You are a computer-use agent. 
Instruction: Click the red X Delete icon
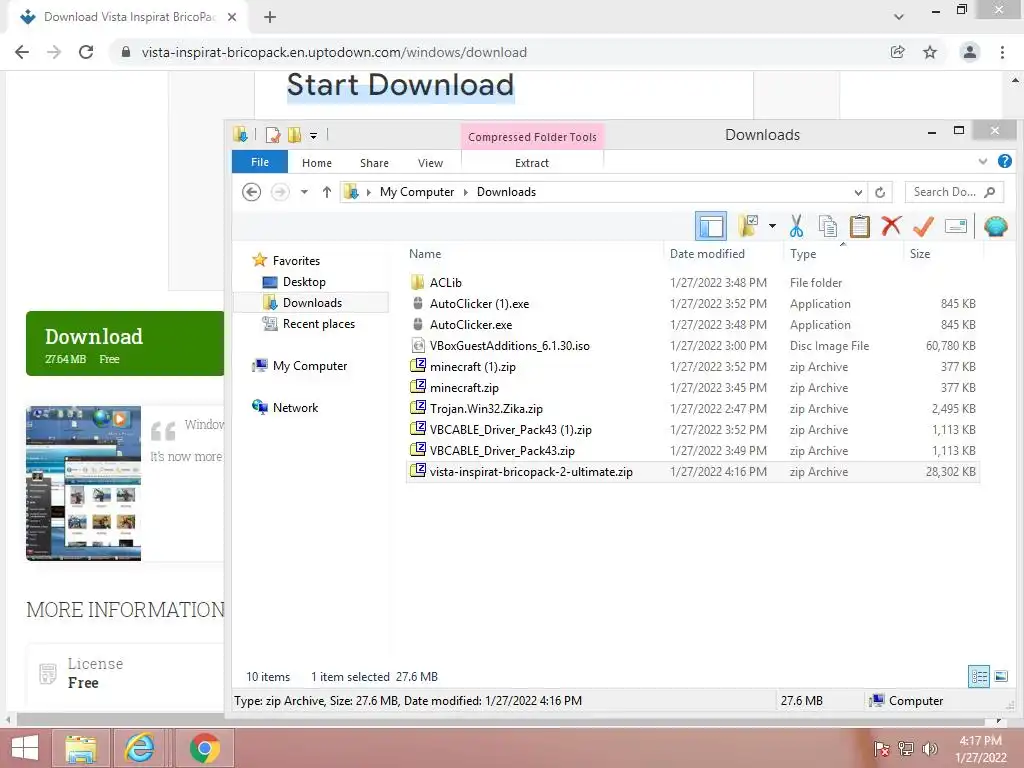pyautogui.click(x=891, y=227)
